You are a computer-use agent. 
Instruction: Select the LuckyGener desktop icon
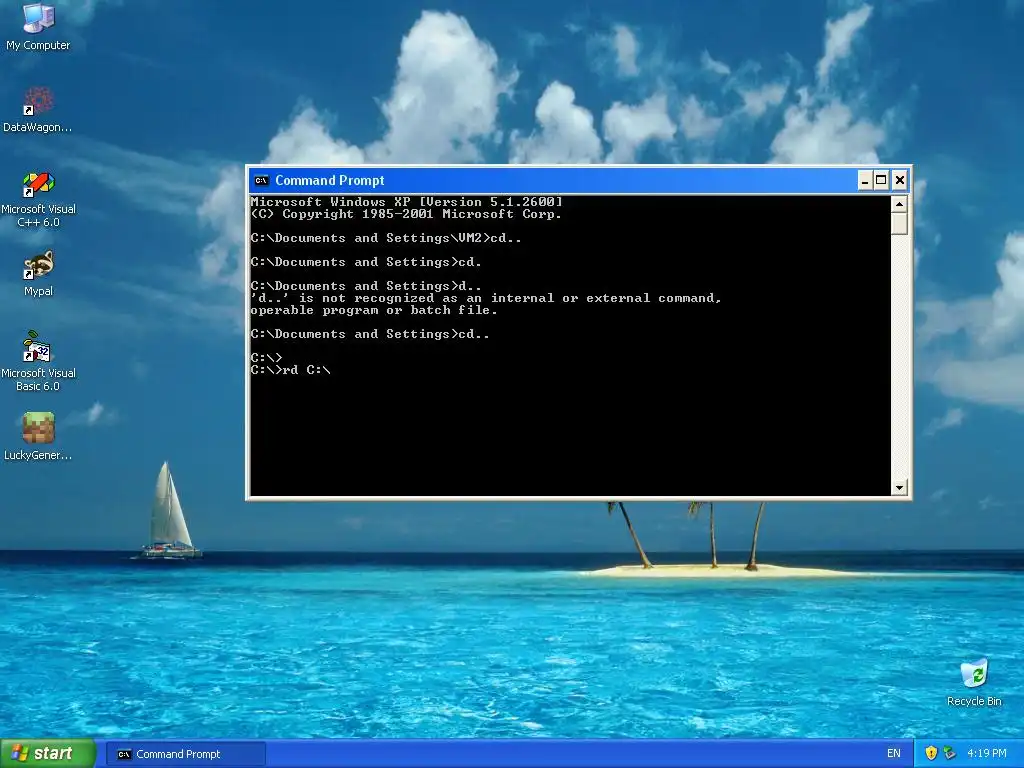(x=38, y=436)
